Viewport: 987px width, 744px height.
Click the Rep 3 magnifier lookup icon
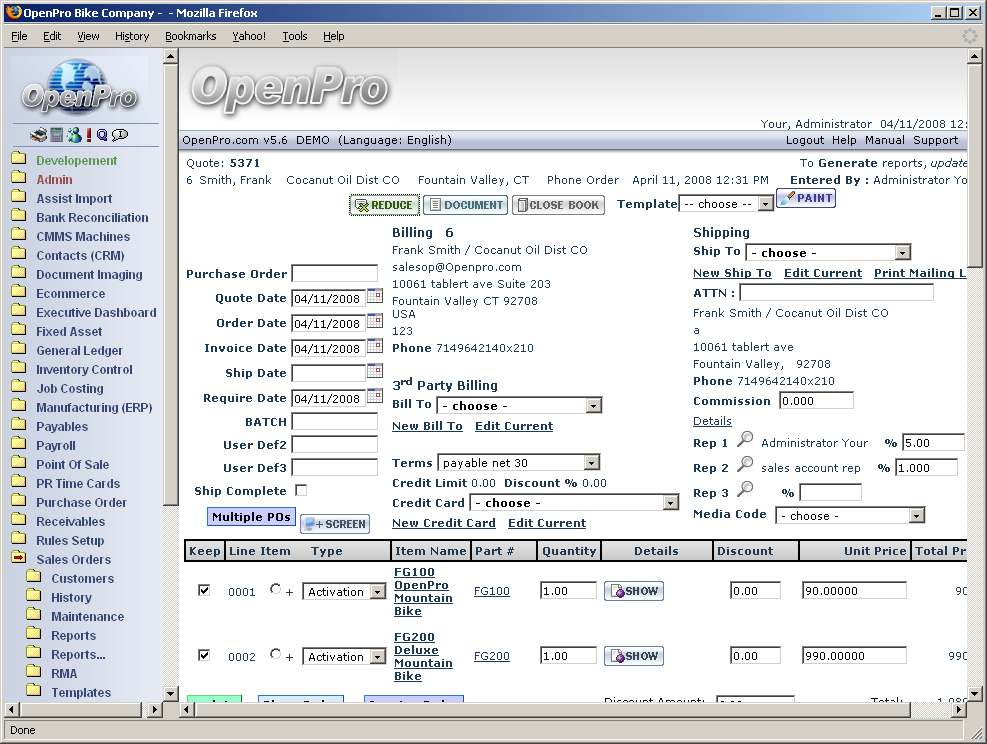point(745,491)
